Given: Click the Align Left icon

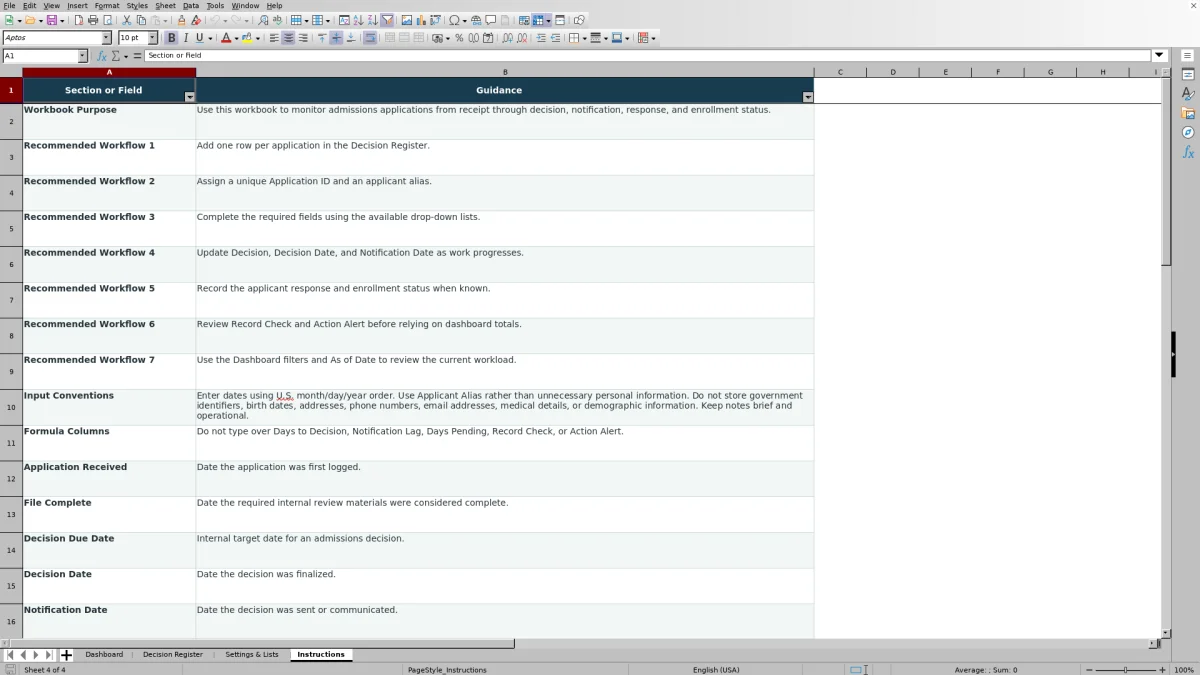Looking at the screenshot, I should 273,38.
